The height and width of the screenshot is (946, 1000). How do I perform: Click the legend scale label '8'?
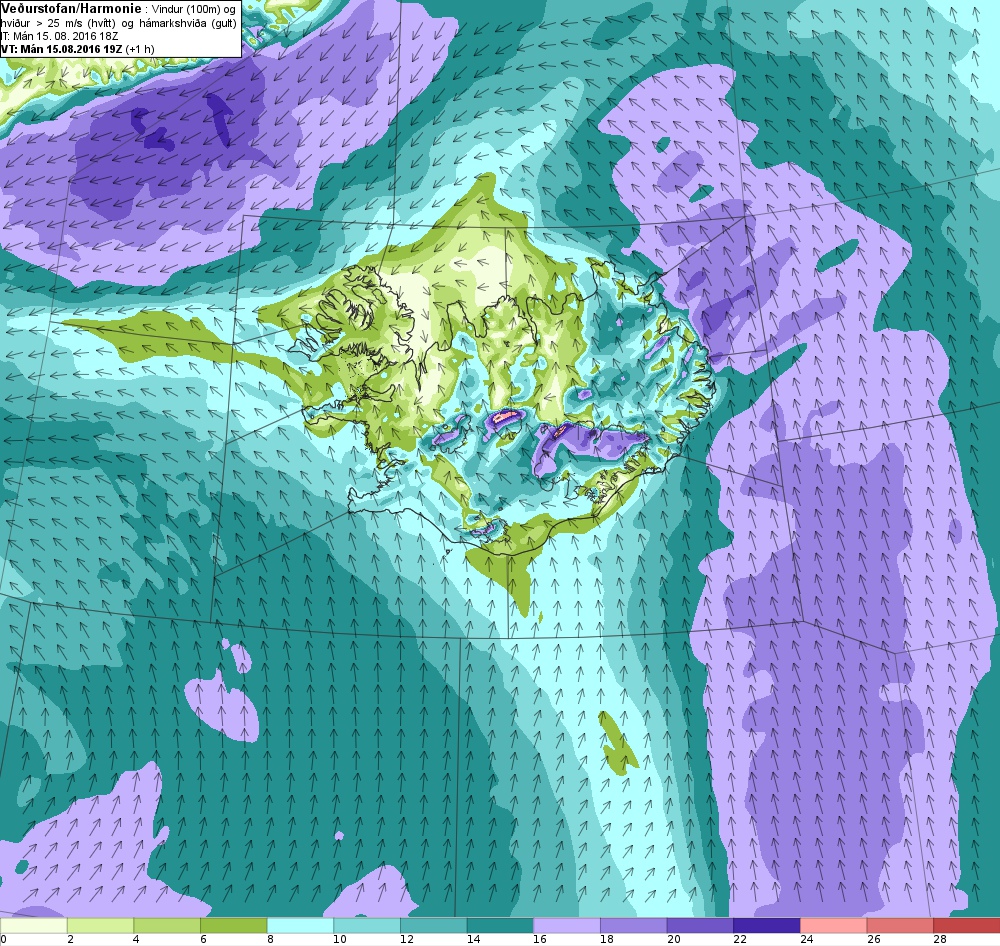270,939
